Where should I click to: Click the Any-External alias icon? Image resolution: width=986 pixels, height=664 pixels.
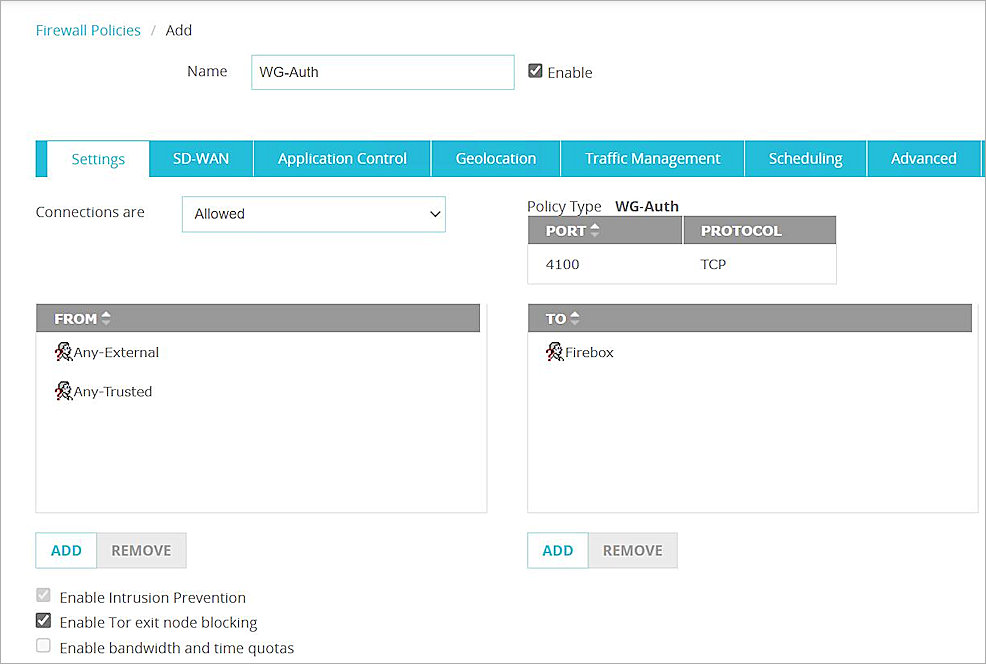coord(62,352)
